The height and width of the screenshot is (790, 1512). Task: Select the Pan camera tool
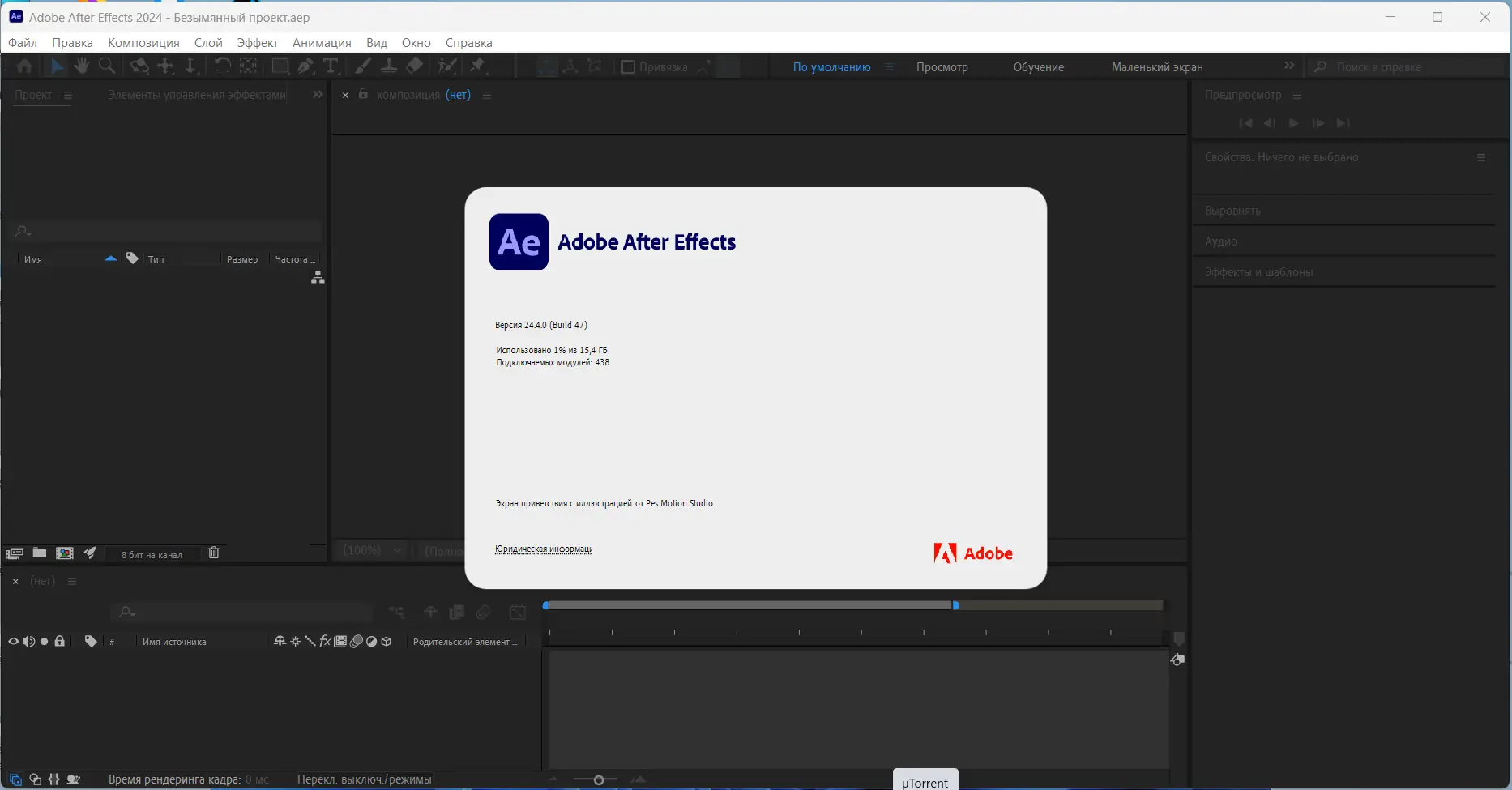pos(165,66)
